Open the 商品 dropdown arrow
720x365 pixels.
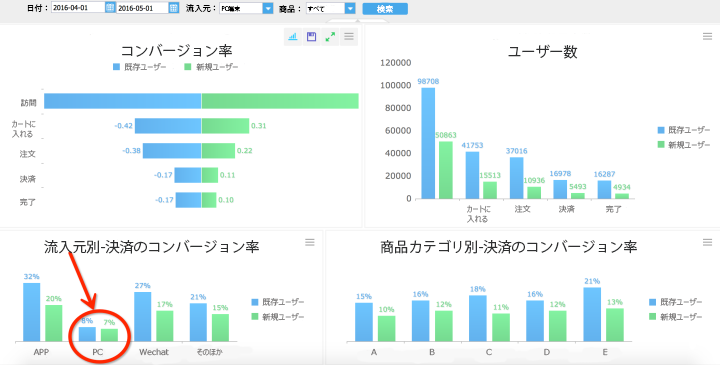point(350,8)
